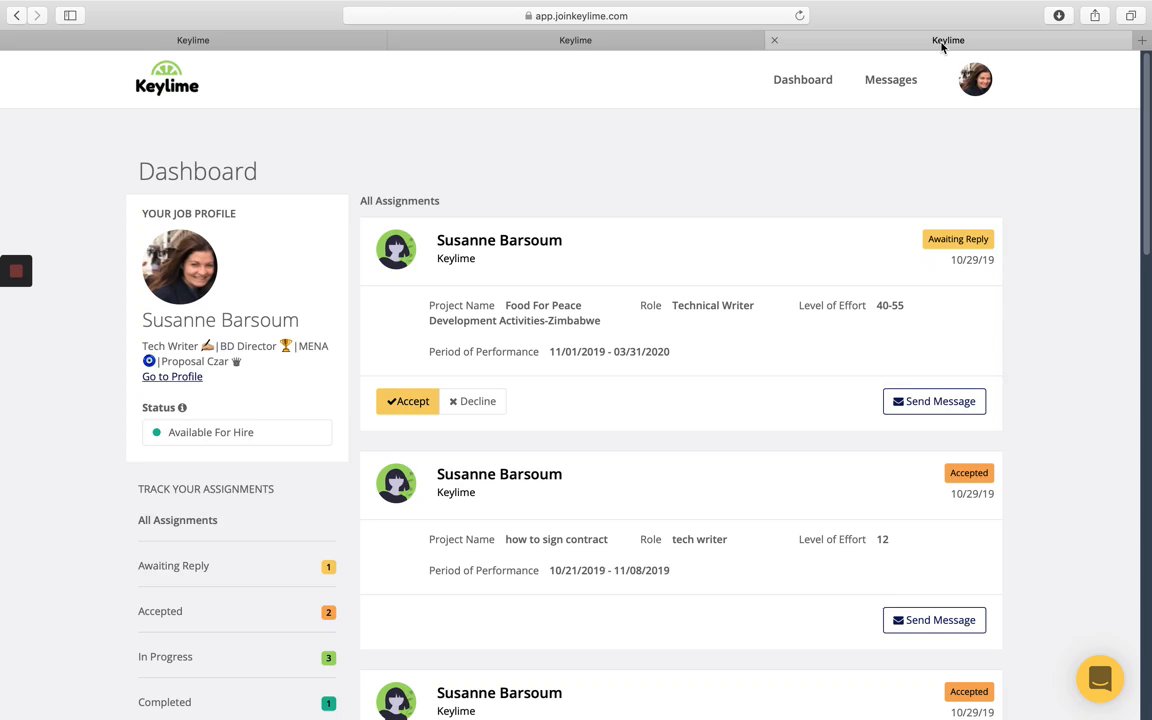Click the red stop recording button

click(x=16, y=271)
